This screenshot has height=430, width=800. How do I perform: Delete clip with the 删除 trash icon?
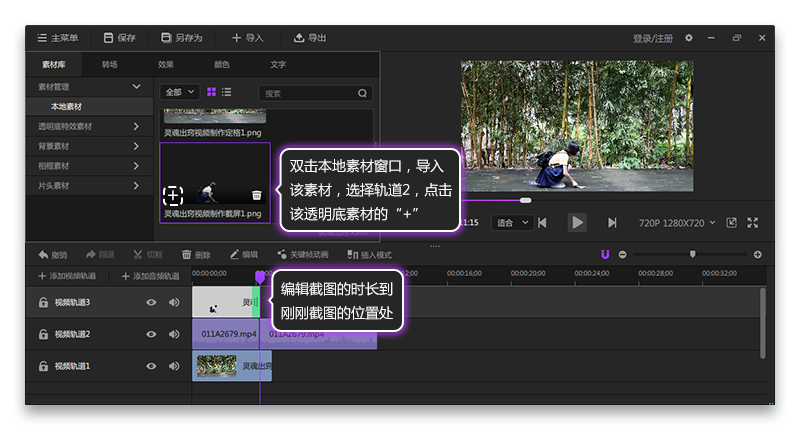[x=196, y=254]
